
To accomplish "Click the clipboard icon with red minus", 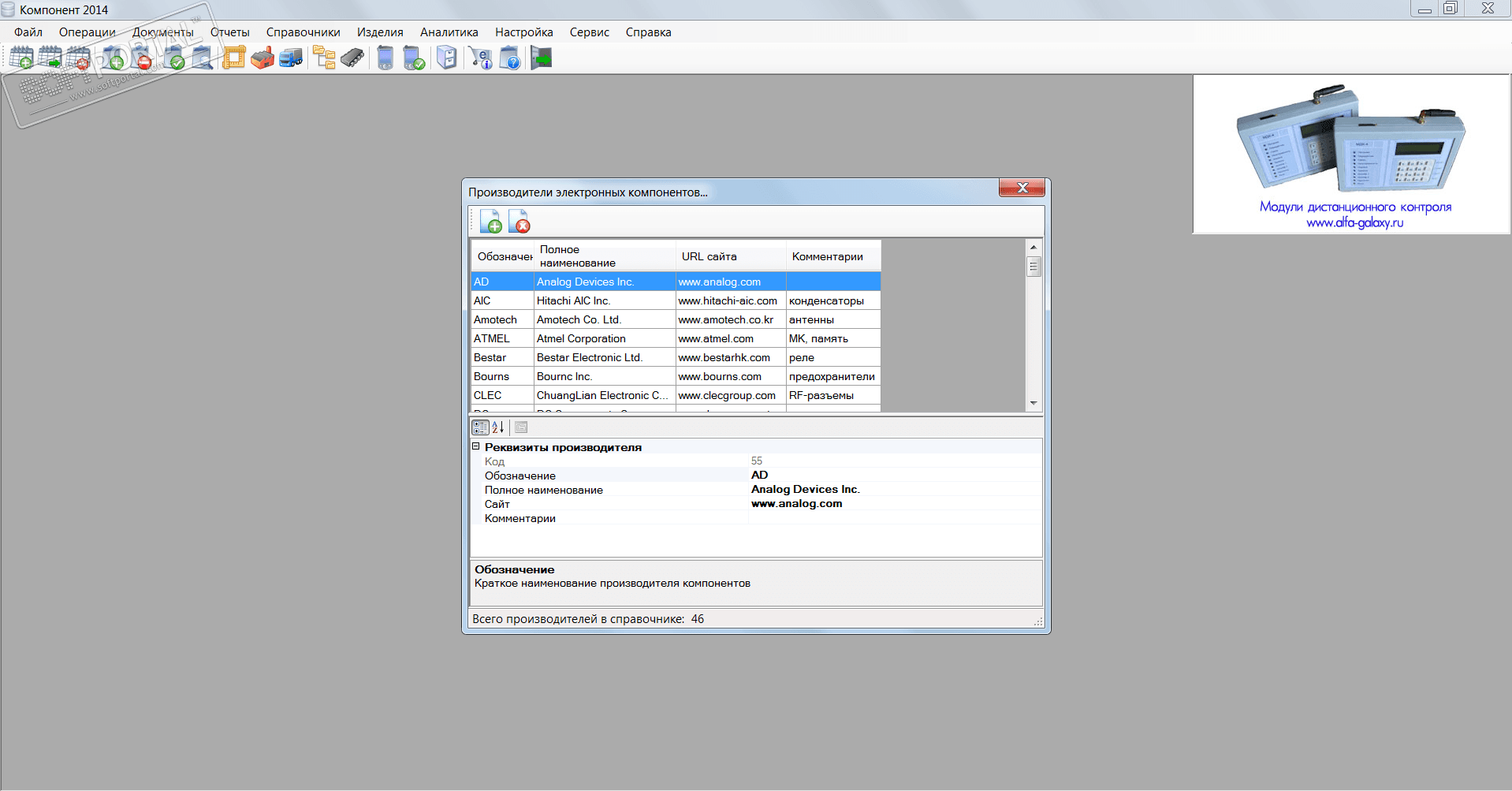I will click(141, 58).
